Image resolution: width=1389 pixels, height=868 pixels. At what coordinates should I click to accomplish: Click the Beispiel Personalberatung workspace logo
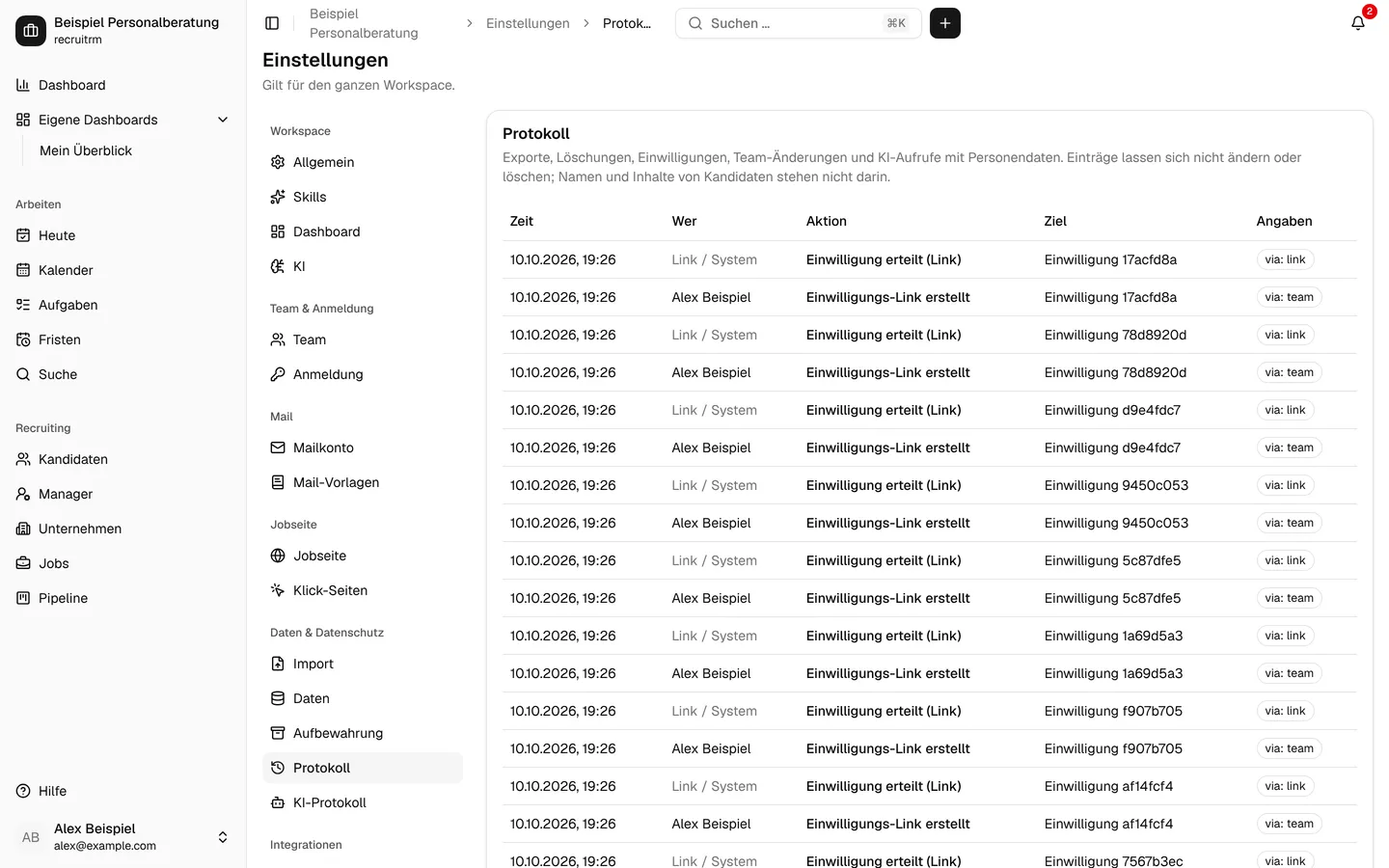[x=31, y=31]
